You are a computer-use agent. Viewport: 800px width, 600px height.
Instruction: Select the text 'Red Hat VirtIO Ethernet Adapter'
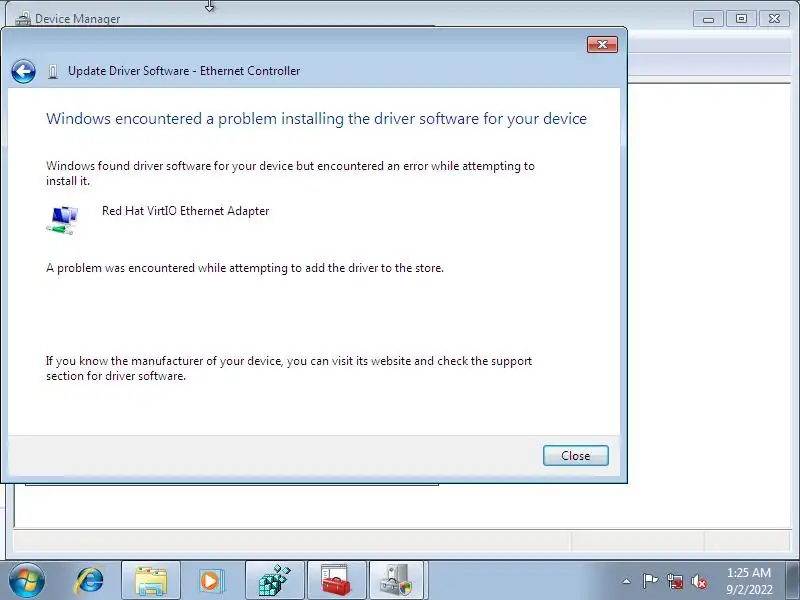(x=185, y=211)
